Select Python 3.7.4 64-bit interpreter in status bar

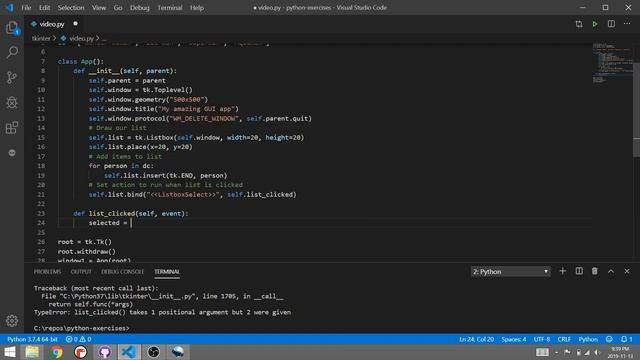tap(32, 339)
